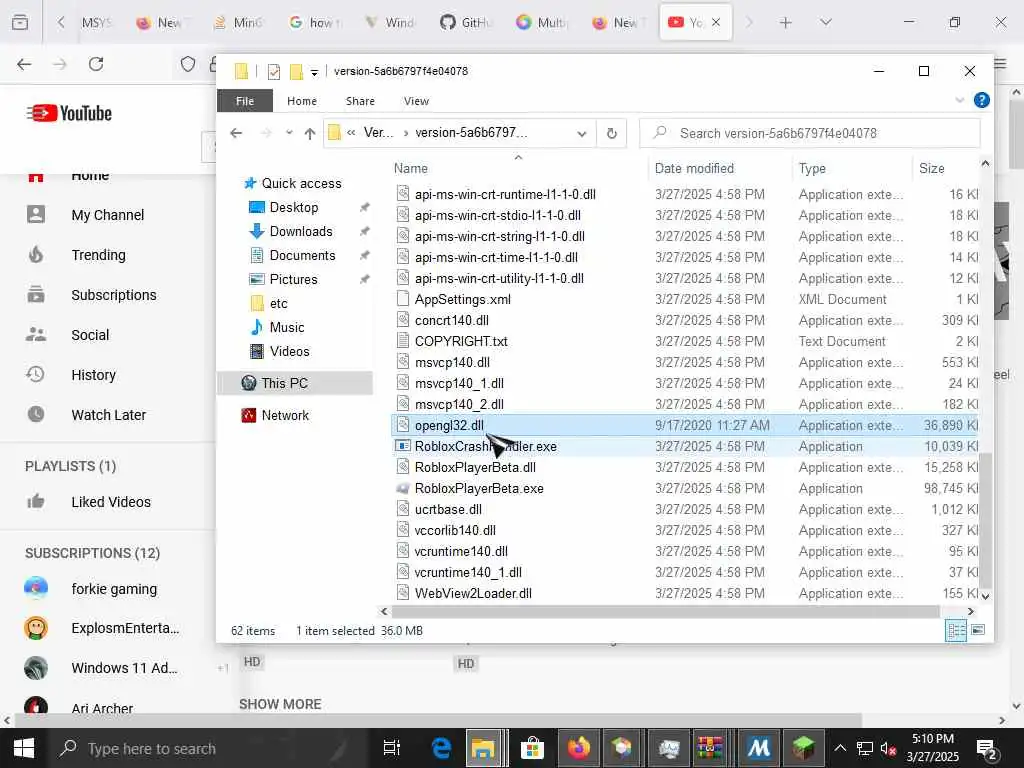Switch to large icons view layout
Image resolution: width=1024 pixels, height=768 pixels.
(978, 630)
